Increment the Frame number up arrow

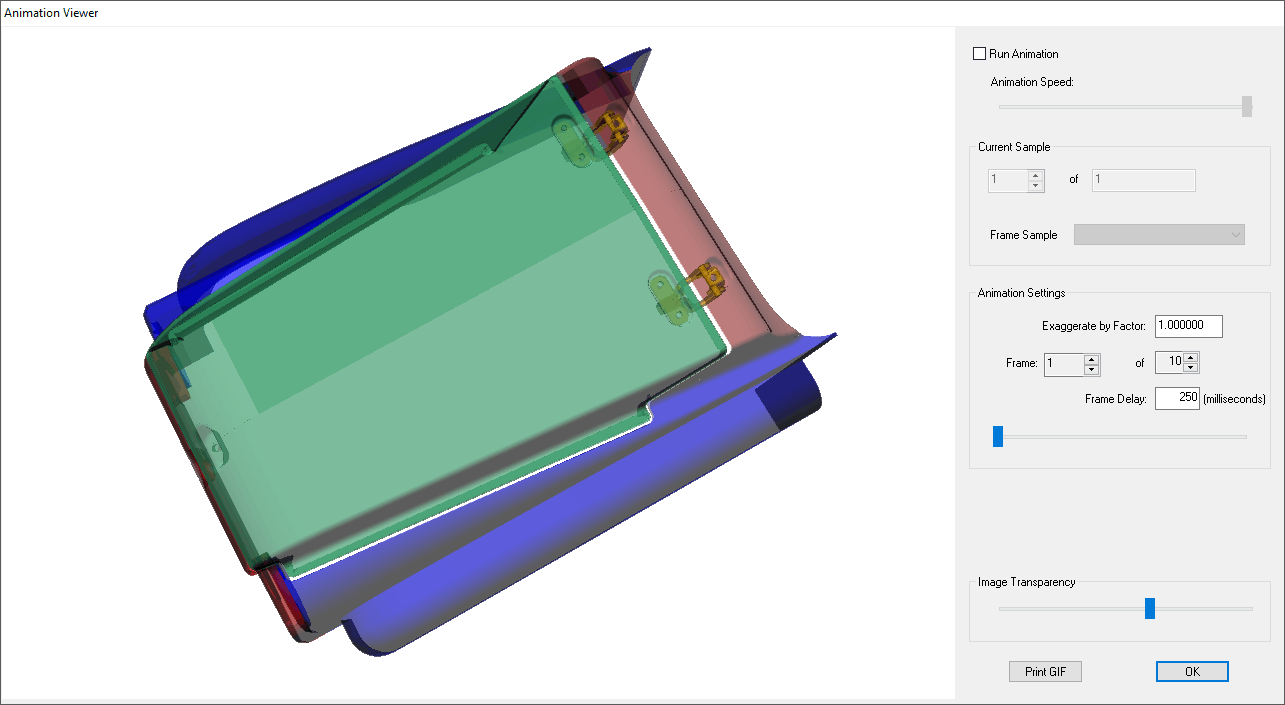tap(1092, 359)
